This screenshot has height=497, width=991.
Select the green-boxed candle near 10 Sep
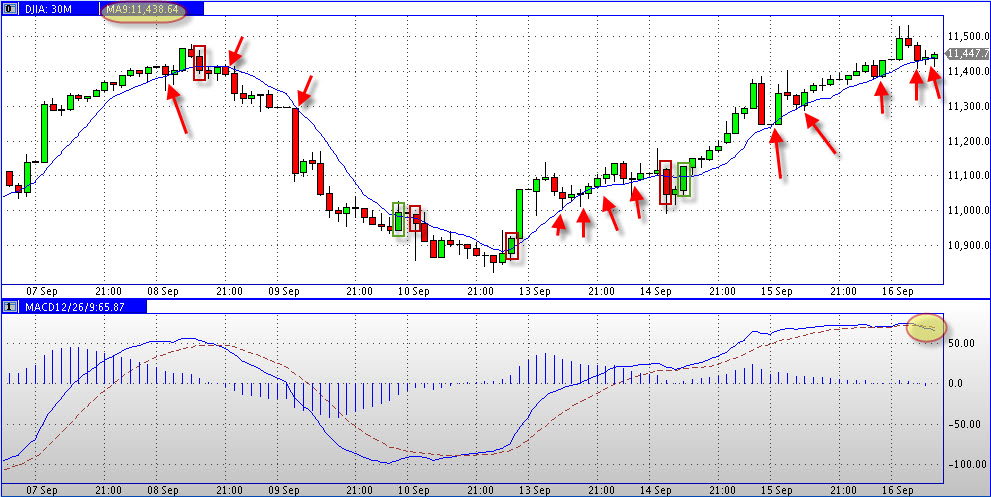pyautogui.click(x=399, y=219)
